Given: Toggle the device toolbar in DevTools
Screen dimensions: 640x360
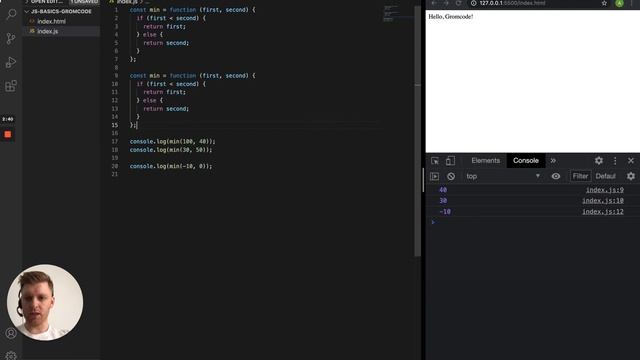Looking at the screenshot, I should coord(450,161).
